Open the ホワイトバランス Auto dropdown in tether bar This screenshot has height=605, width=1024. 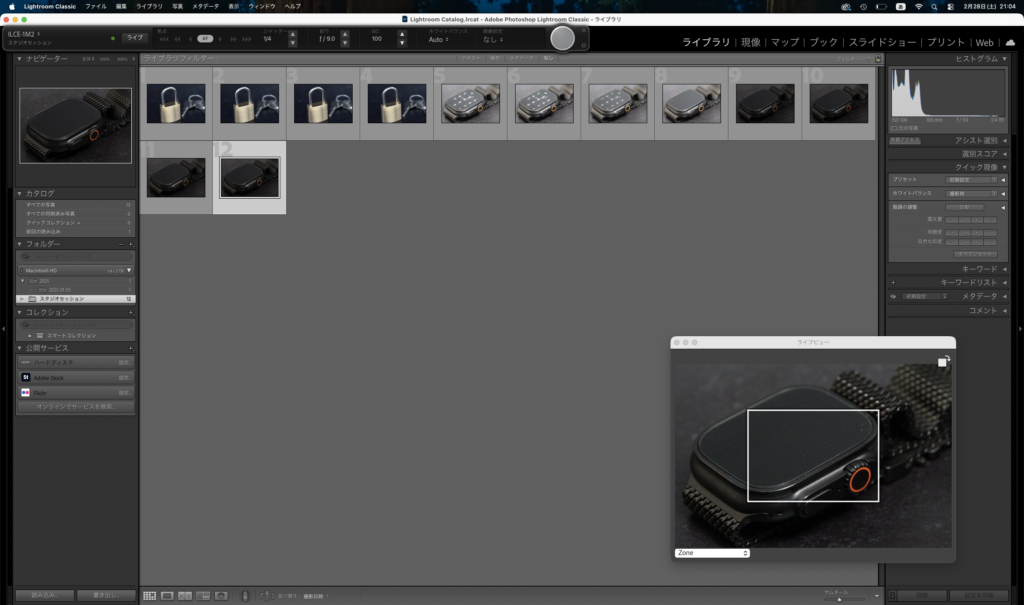pyautogui.click(x=437, y=40)
